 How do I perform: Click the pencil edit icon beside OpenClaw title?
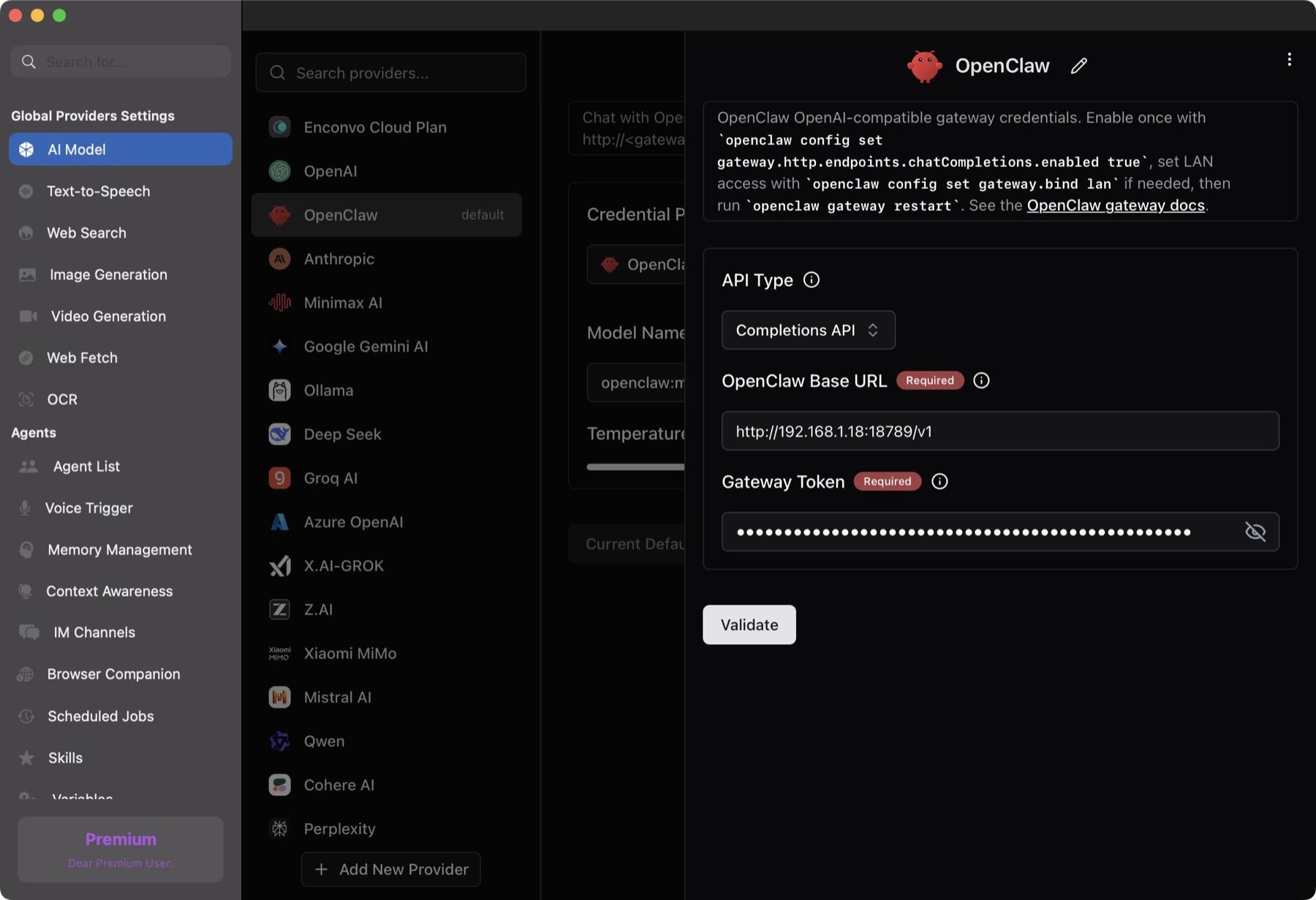pyautogui.click(x=1078, y=66)
